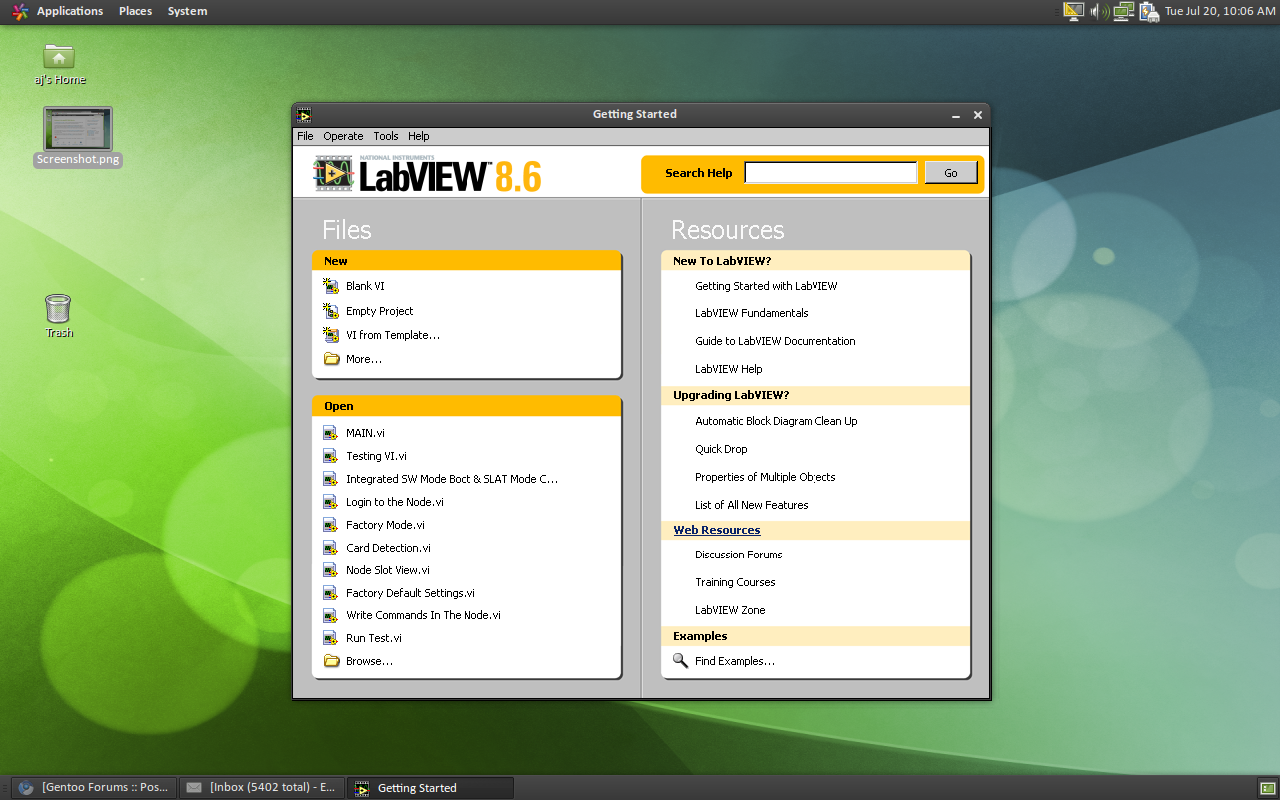Open Properties of Multiple Objects link
The height and width of the screenshot is (800, 1280).
765,477
